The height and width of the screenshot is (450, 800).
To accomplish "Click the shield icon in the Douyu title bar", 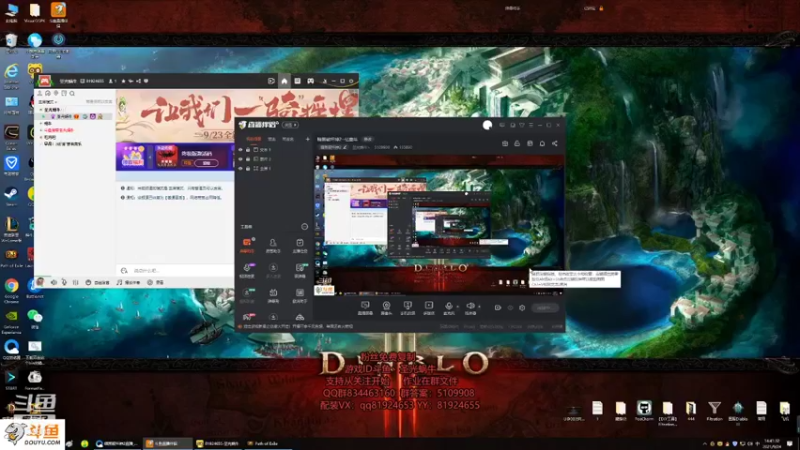I will click(x=521, y=125).
